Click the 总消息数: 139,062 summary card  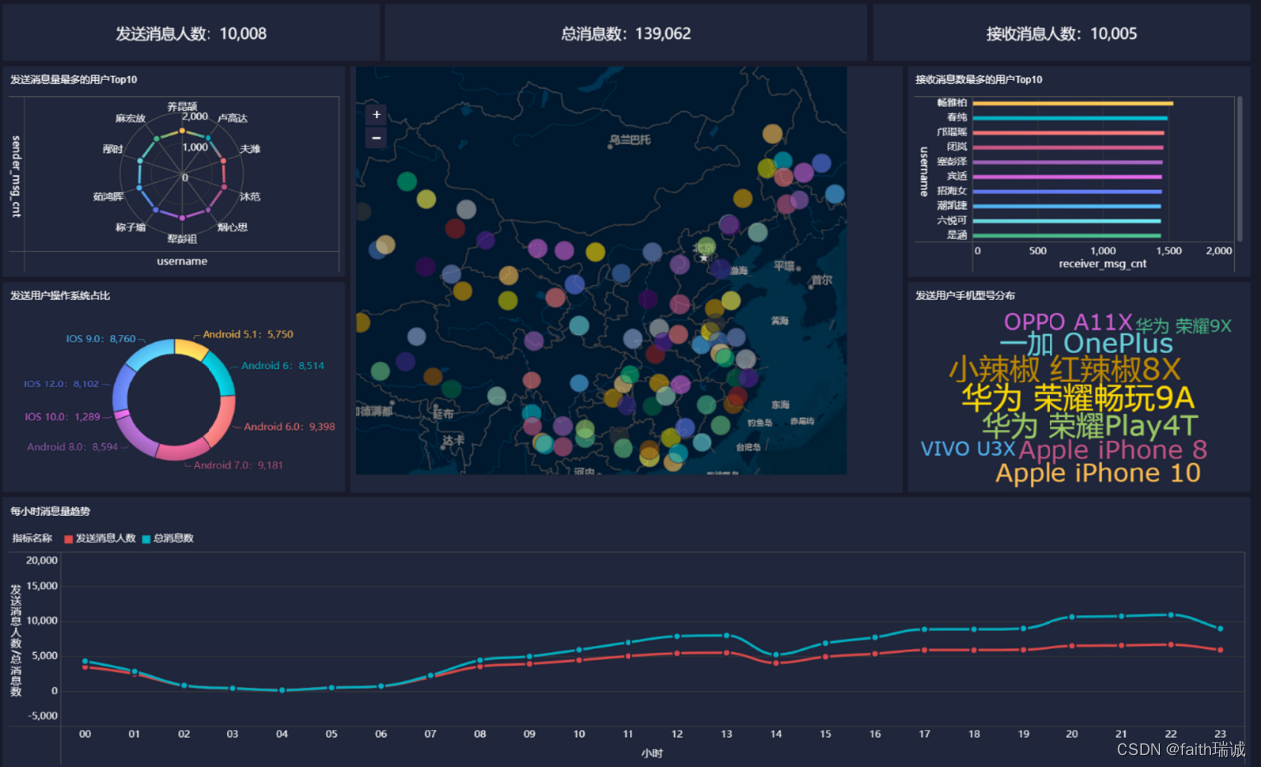[626, 34]
